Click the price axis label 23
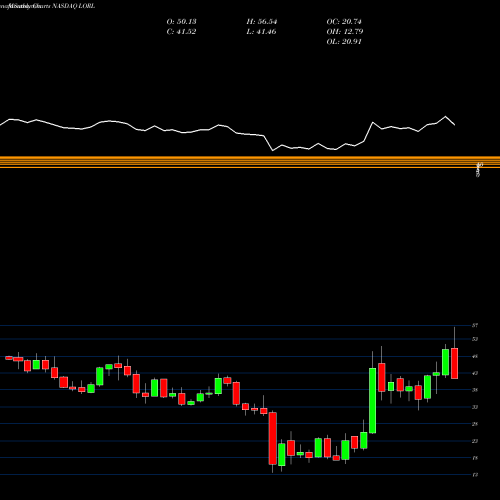The width and height of the screenshot is (500, 500). [475, 441]
